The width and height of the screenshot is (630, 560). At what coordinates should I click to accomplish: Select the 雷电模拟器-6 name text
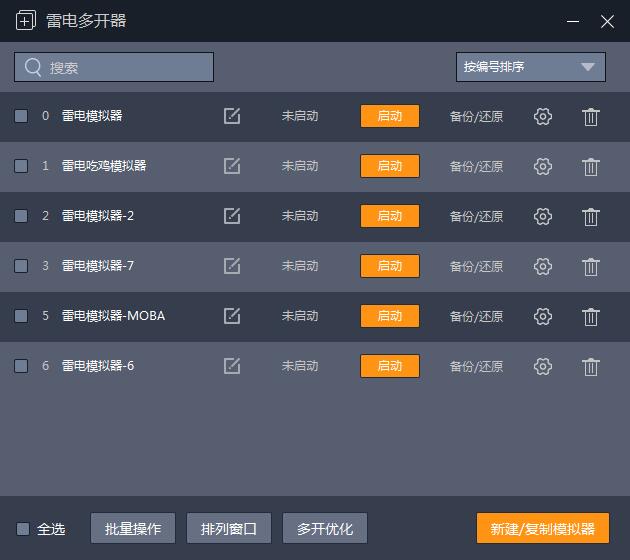point(98,366)
